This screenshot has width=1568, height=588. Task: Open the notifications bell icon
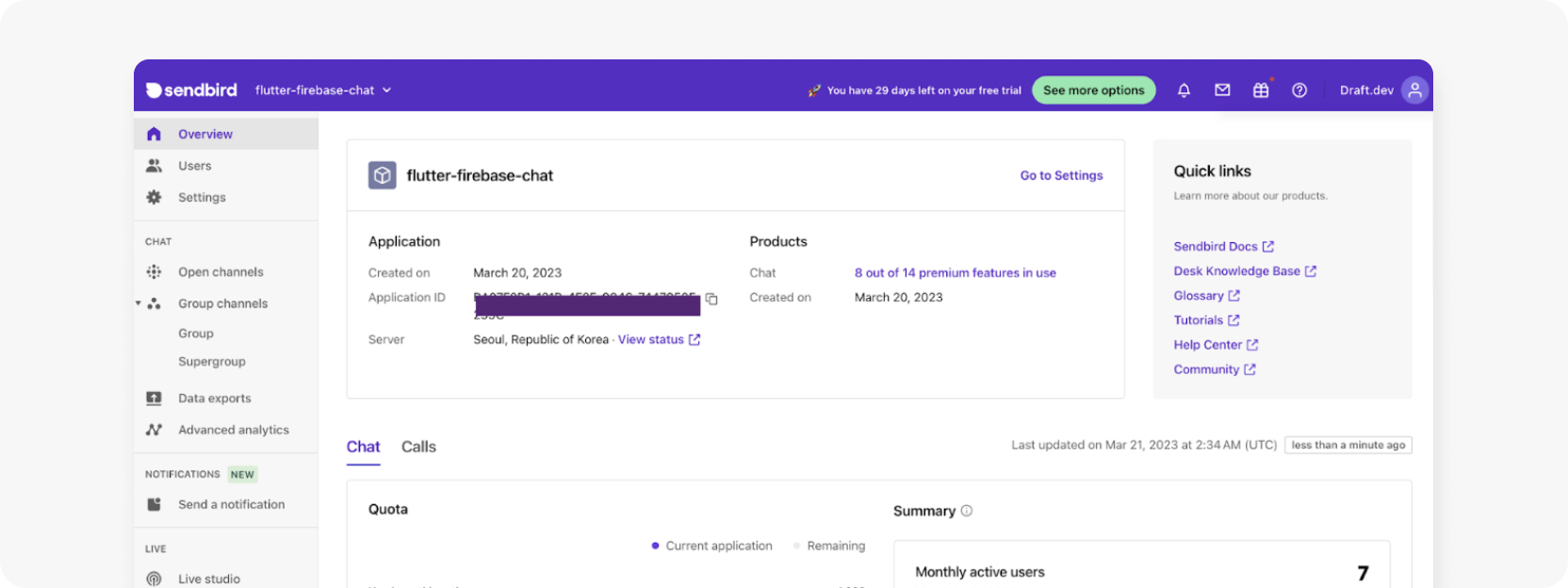1184,90
